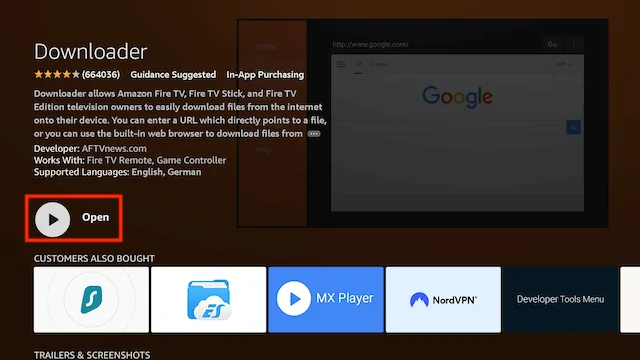
Task: Open the Downloader app
Action: pyautogui.click(x=74, y=218)
